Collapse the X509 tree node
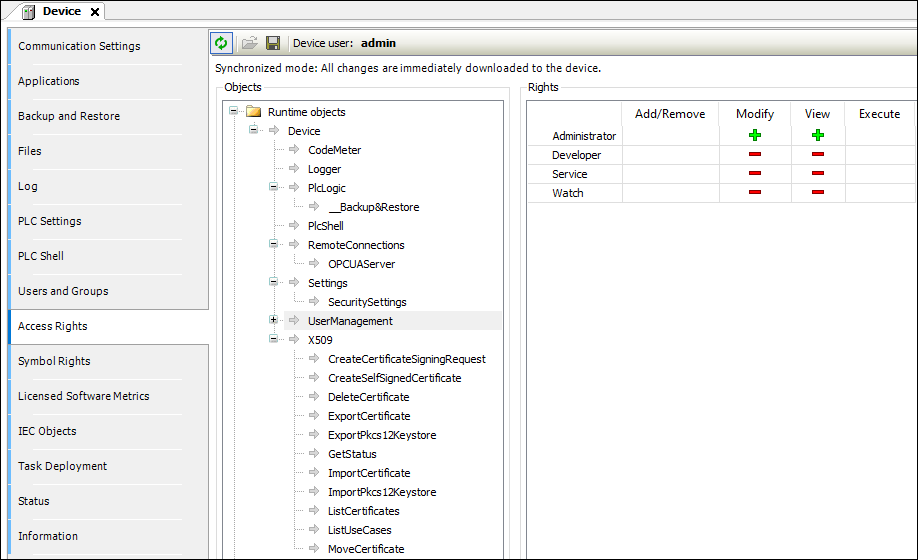Screen dimensions: 918x560 coord(273,340)
